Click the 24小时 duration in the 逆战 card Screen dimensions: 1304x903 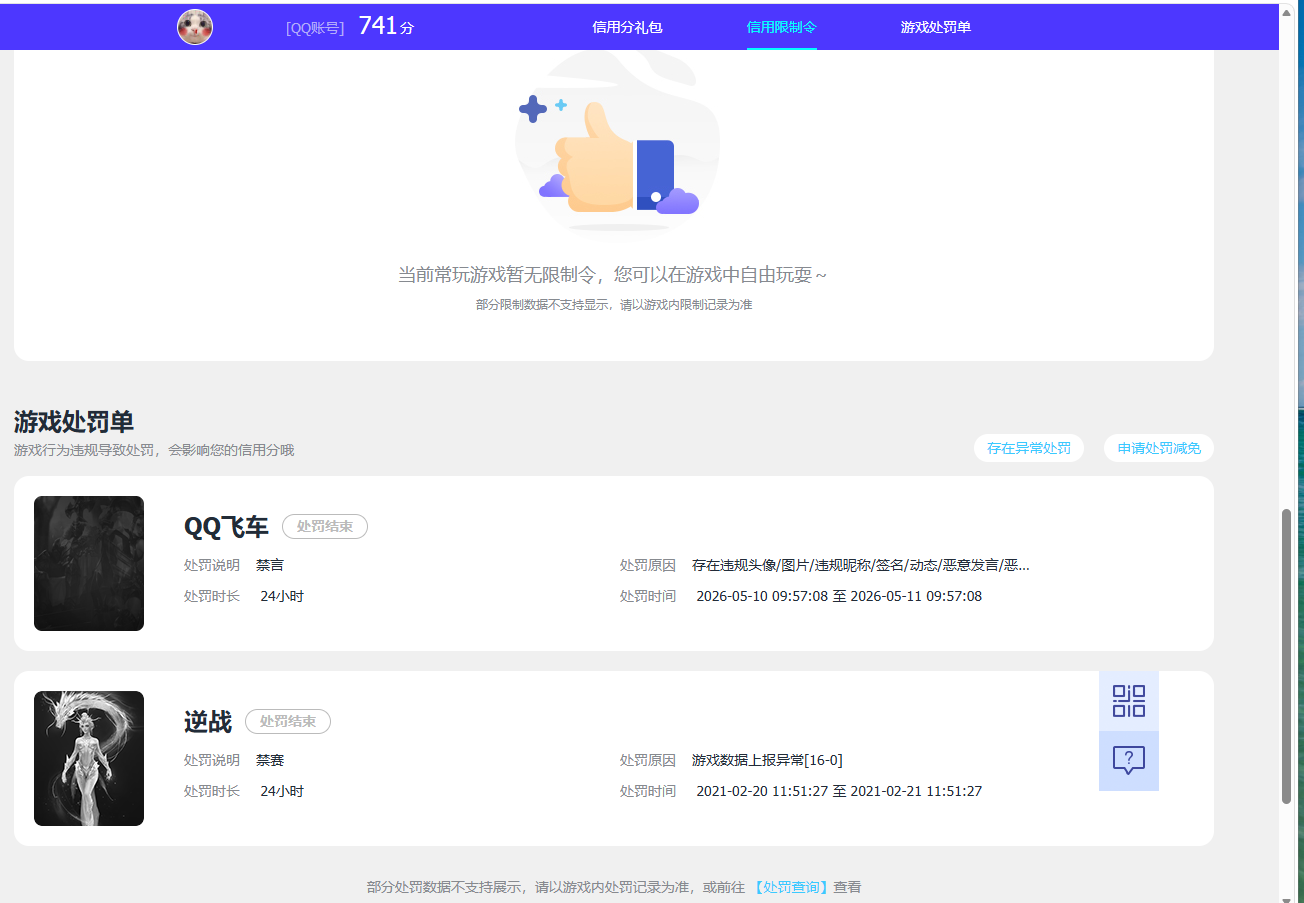(x=282, y=791)
